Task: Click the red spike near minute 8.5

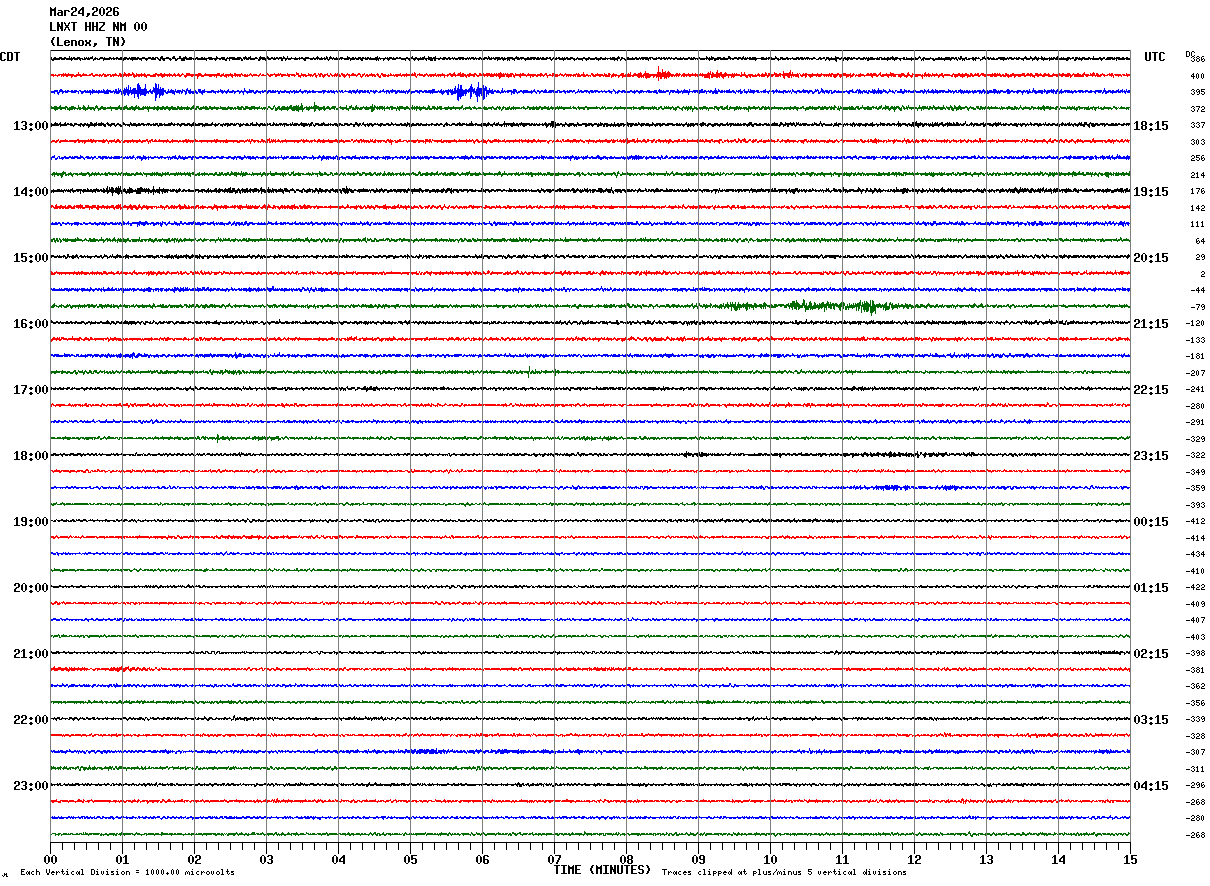Action: pos(660,74)
